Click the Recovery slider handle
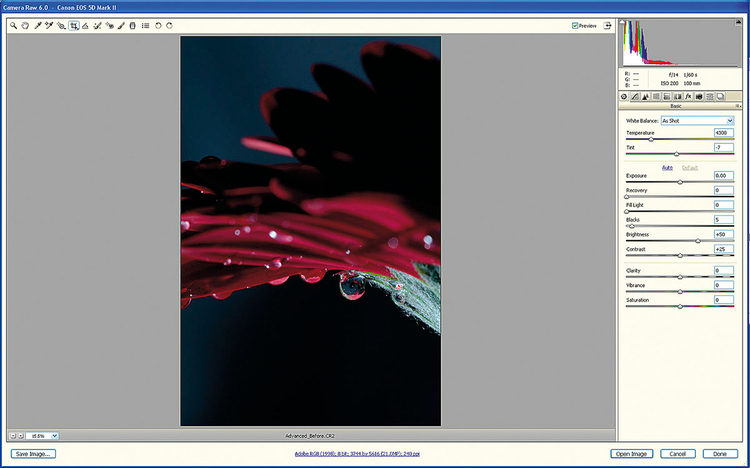This screenshot has height=468, width=750. (x=627, y=197)
